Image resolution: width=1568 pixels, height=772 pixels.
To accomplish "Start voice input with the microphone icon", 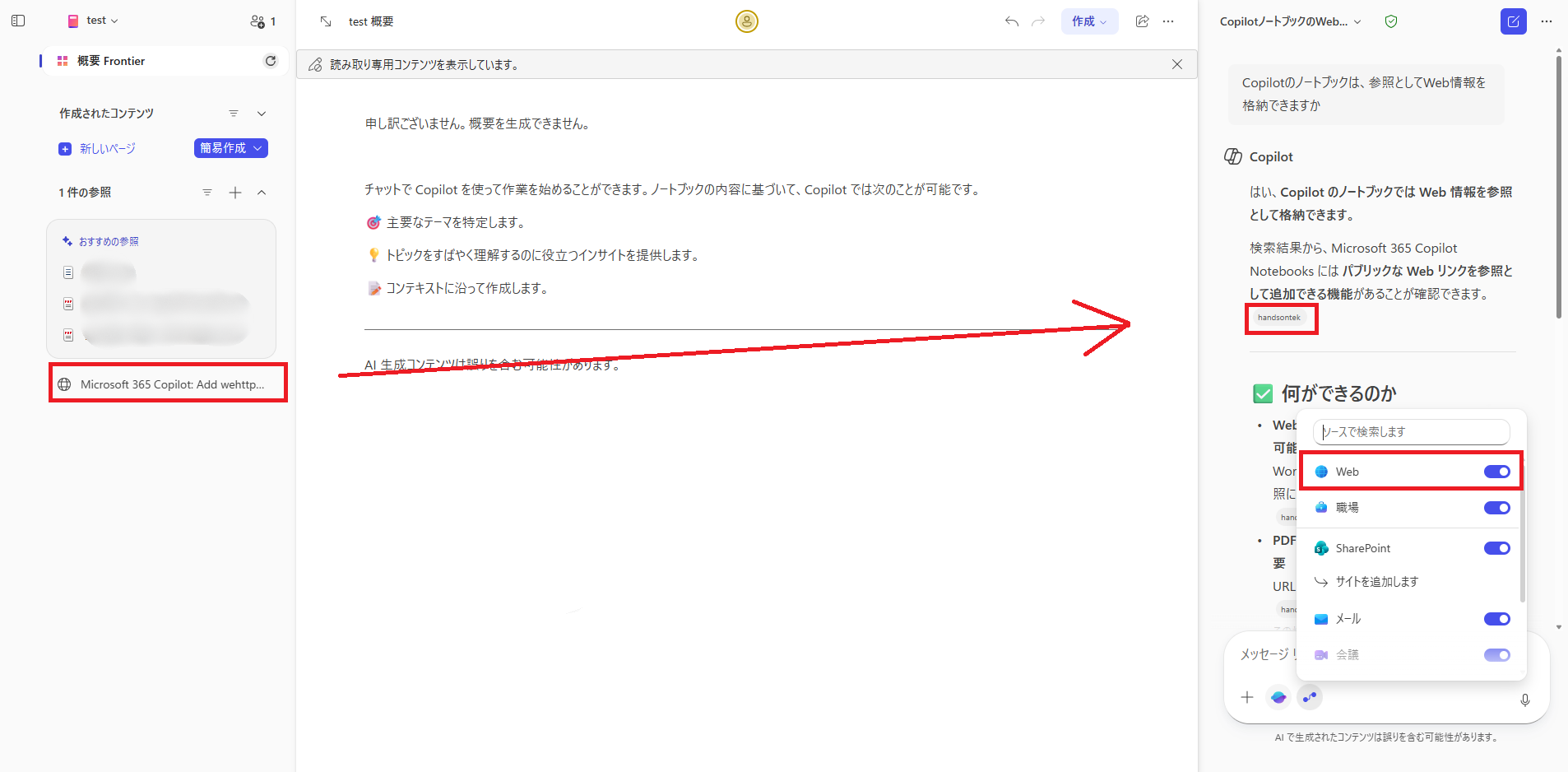I will point(1525,700).
